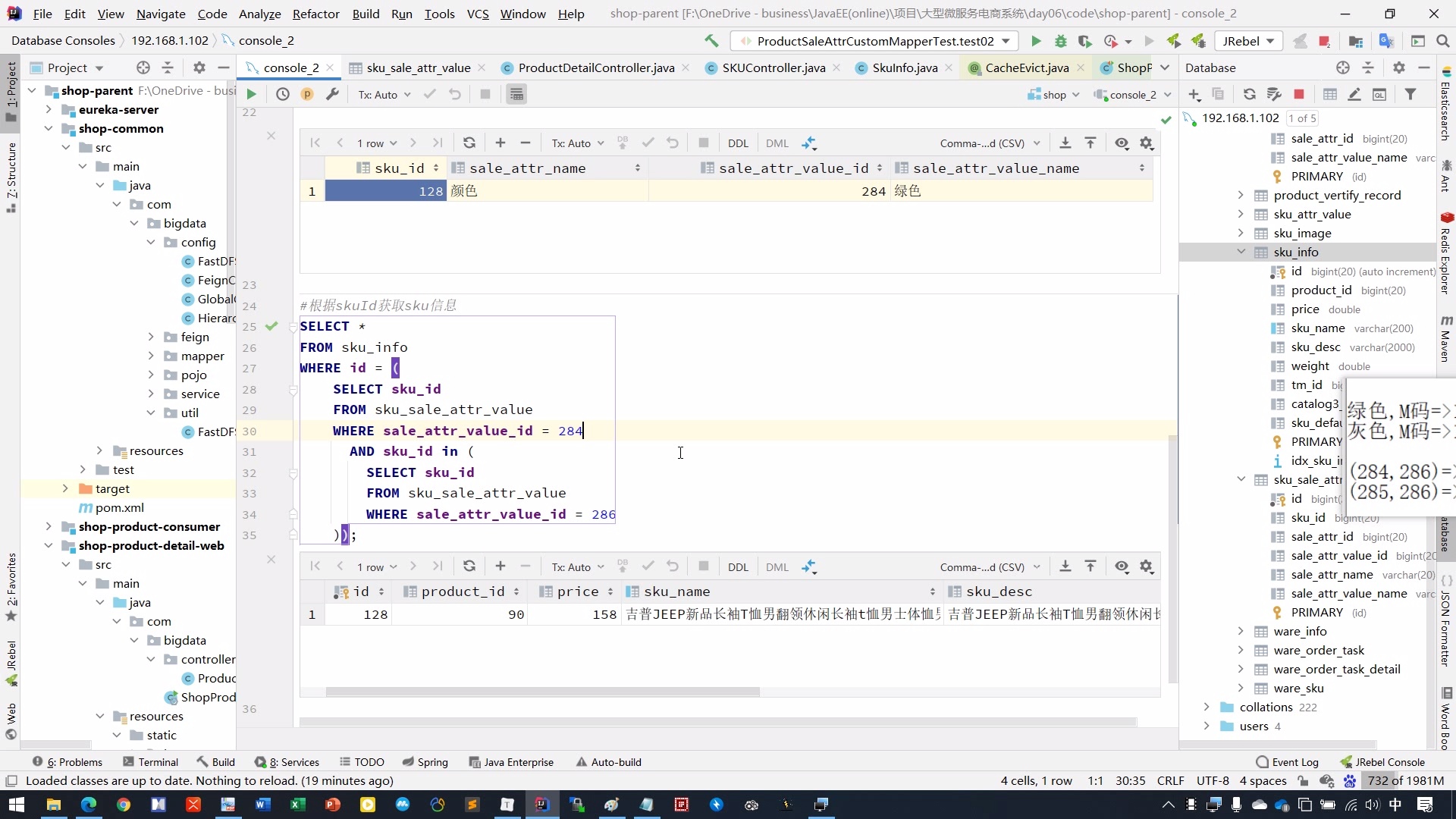
Task: Expand the ware_info table node
Action: (x=1241, y=631)
